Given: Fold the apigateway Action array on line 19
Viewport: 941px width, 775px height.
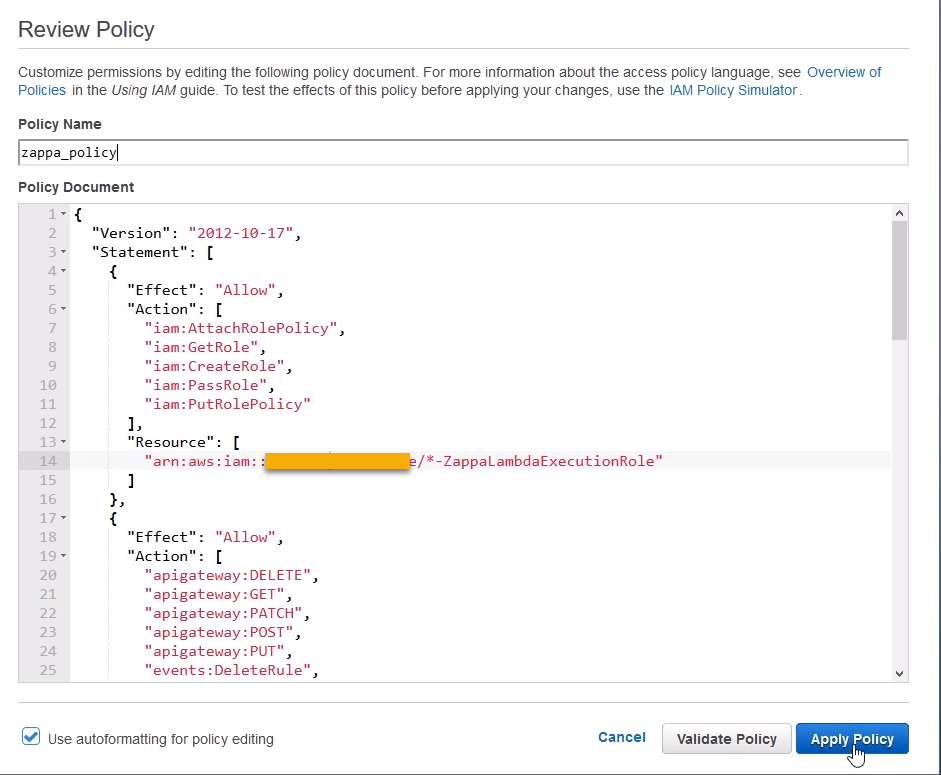Looking at the screenshot, I should [x=64, y=556].
